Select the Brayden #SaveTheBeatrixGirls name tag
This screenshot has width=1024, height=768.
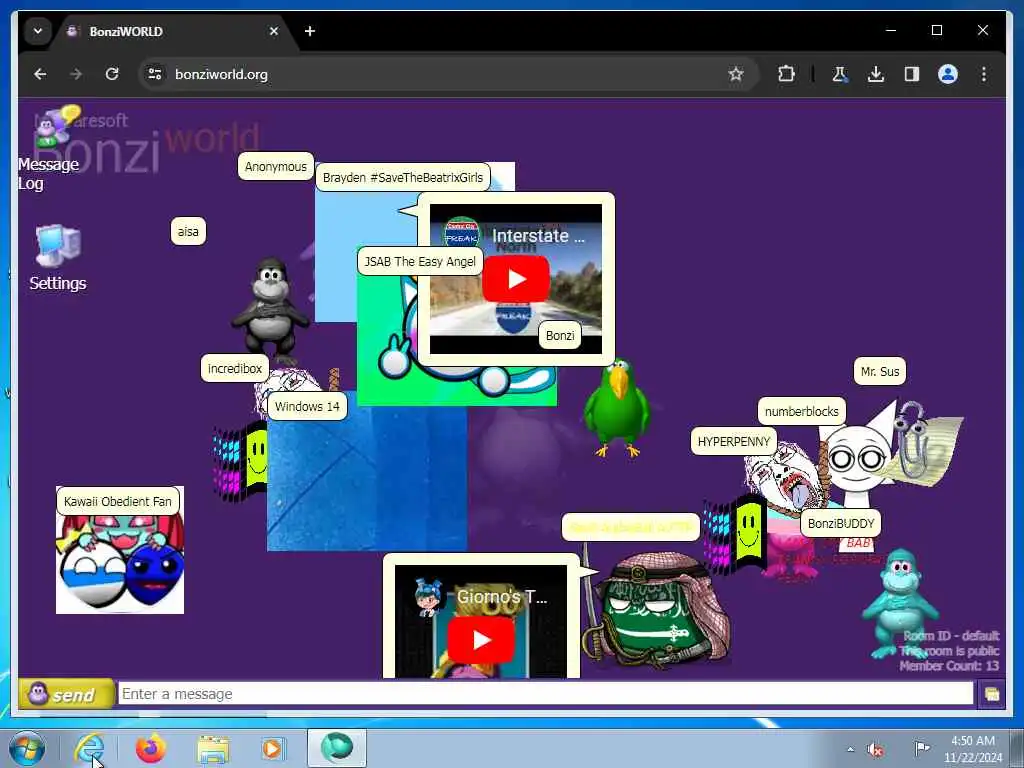(x=403, y=178)
